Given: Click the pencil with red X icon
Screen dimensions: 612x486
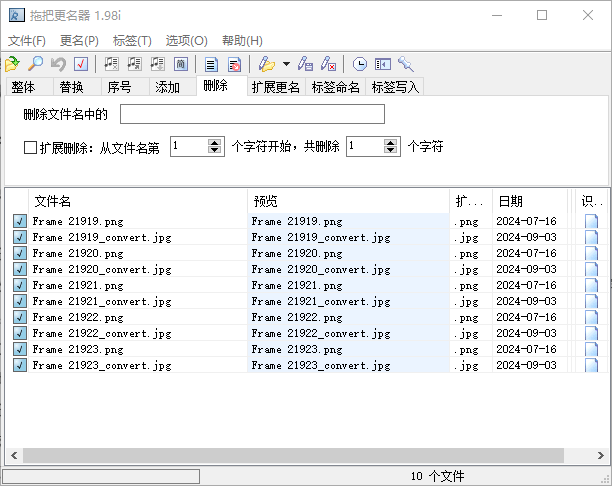Looking at the screenshot, I should click(x=328, y=64).
